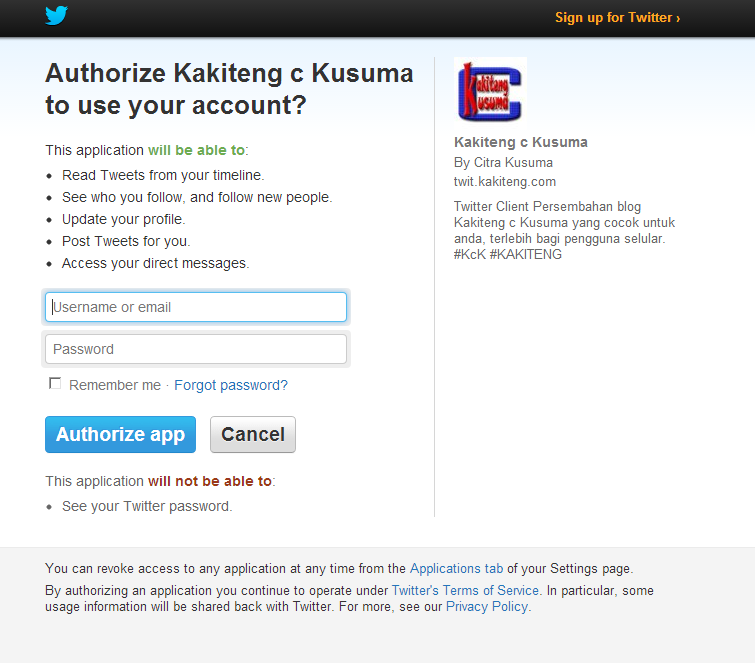Open the Forgot password? link

pyautogui.click(x=231, y=385)
